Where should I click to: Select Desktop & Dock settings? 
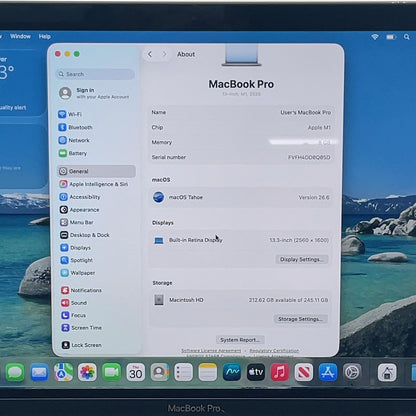(x=85, y=235)
